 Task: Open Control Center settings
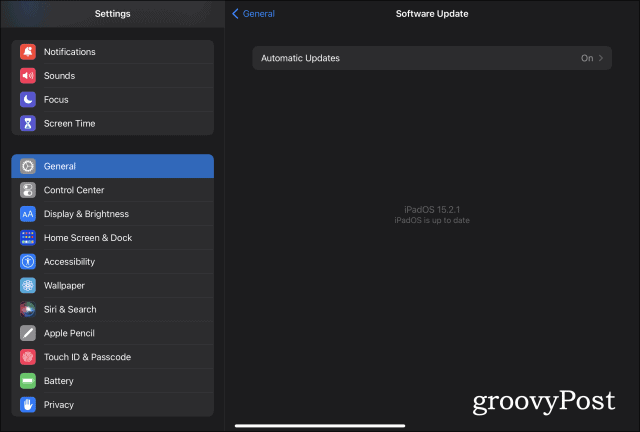(113, 190)
